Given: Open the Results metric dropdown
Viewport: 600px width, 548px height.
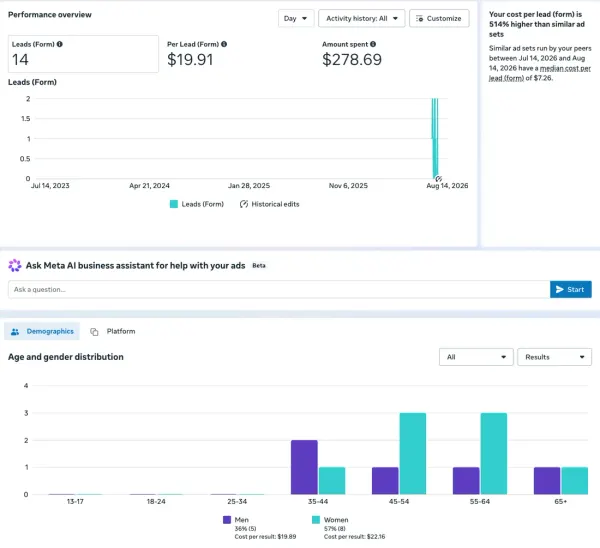Looking at the screenshot, I should coord(554,357).
